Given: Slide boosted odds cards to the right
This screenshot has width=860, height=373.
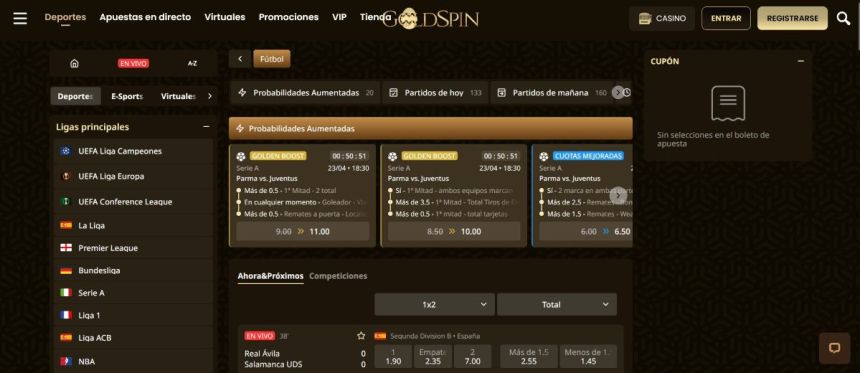Looking at the screenshot, I should tap(618, 195).
